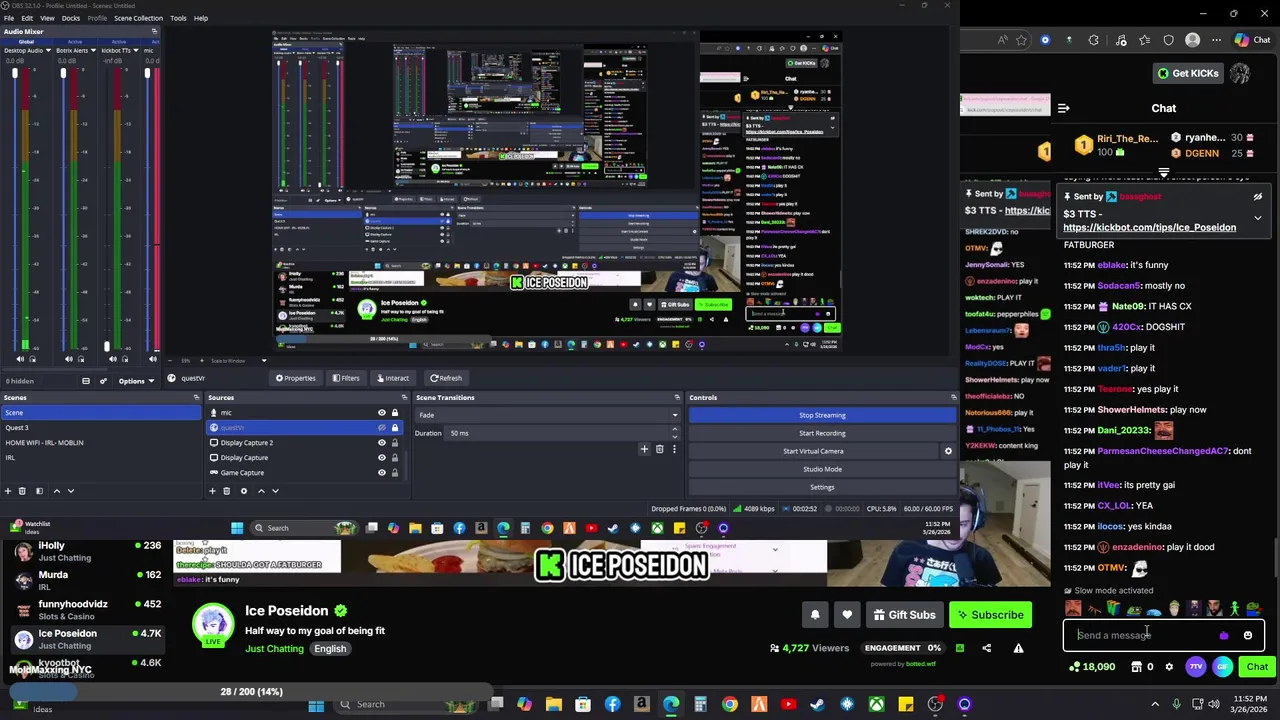Open the Docks menu in OBS
Image resolution: width=1280 pixels, height=720 pixels.
tap(71, 18)
